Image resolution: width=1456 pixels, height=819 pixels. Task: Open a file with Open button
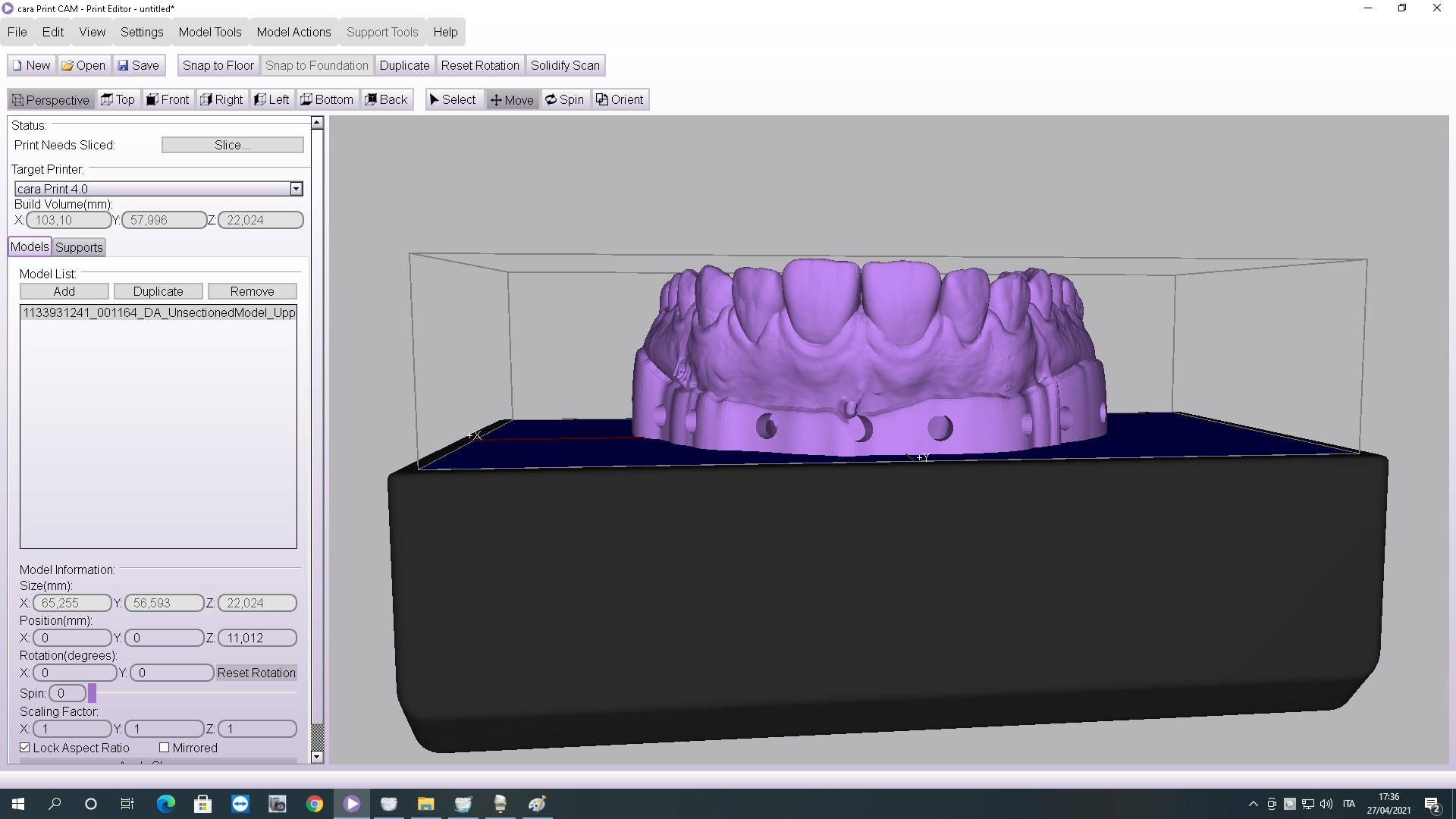pos(83,65)
